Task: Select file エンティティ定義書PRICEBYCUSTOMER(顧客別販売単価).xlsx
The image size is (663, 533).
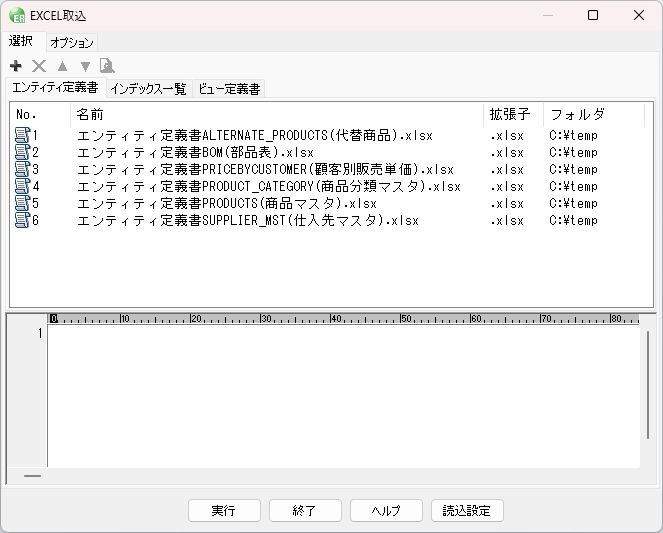Action: [x=266, y=169]
